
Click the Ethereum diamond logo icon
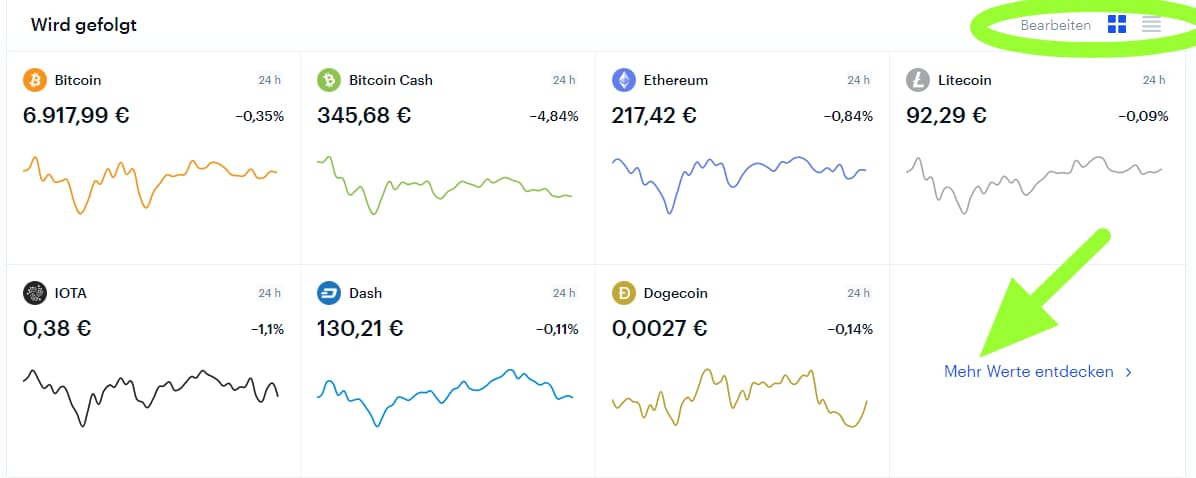pos(623,79)
